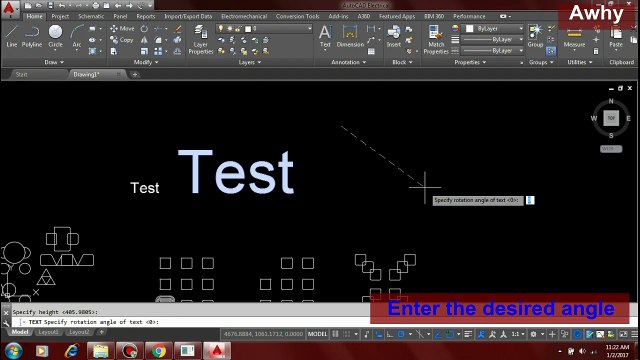Select the Text annotation tool
The width and height of the screenshot is (640, 360).
[x=325, y=36]
